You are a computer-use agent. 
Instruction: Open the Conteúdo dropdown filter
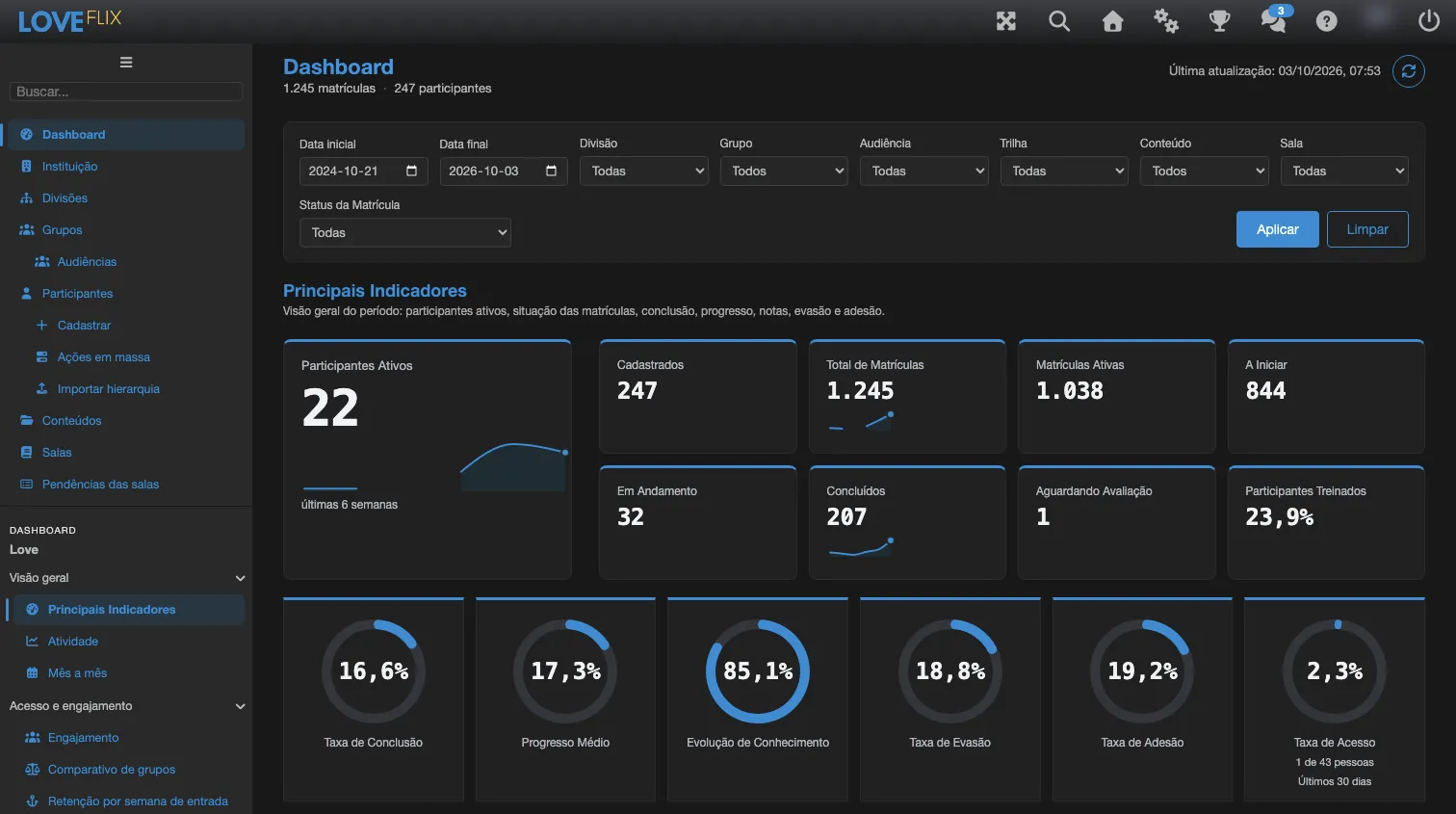coord(1205,171)
